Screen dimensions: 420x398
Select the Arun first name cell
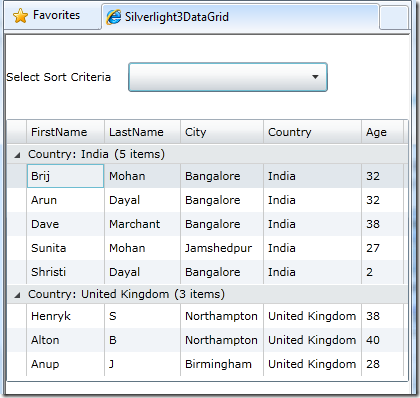(x=65, y=200)
